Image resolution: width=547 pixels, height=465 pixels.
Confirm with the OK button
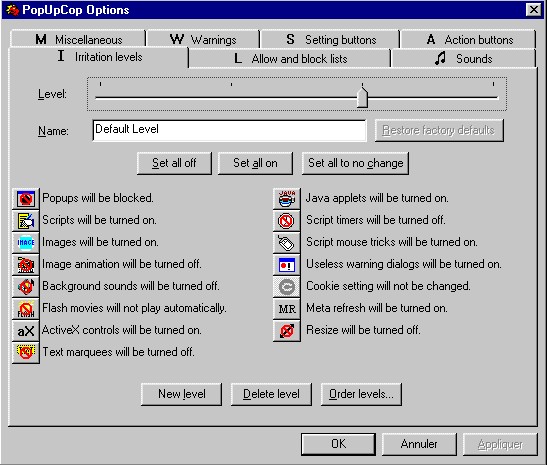coord(338,444)
